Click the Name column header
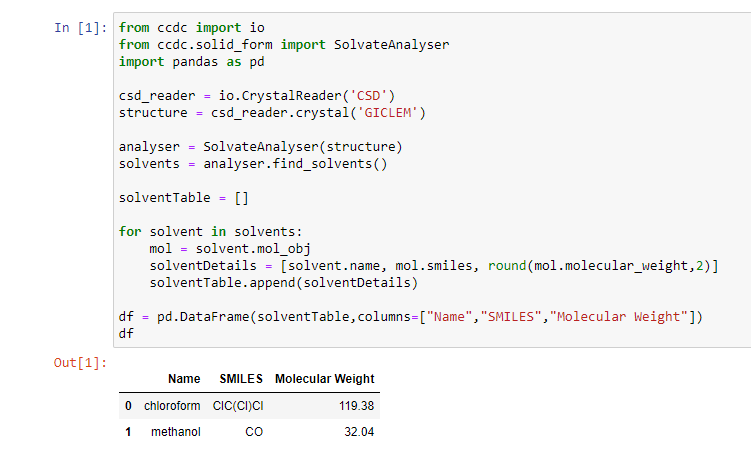The width and height of the screenshot is (751, 449). 184,379
